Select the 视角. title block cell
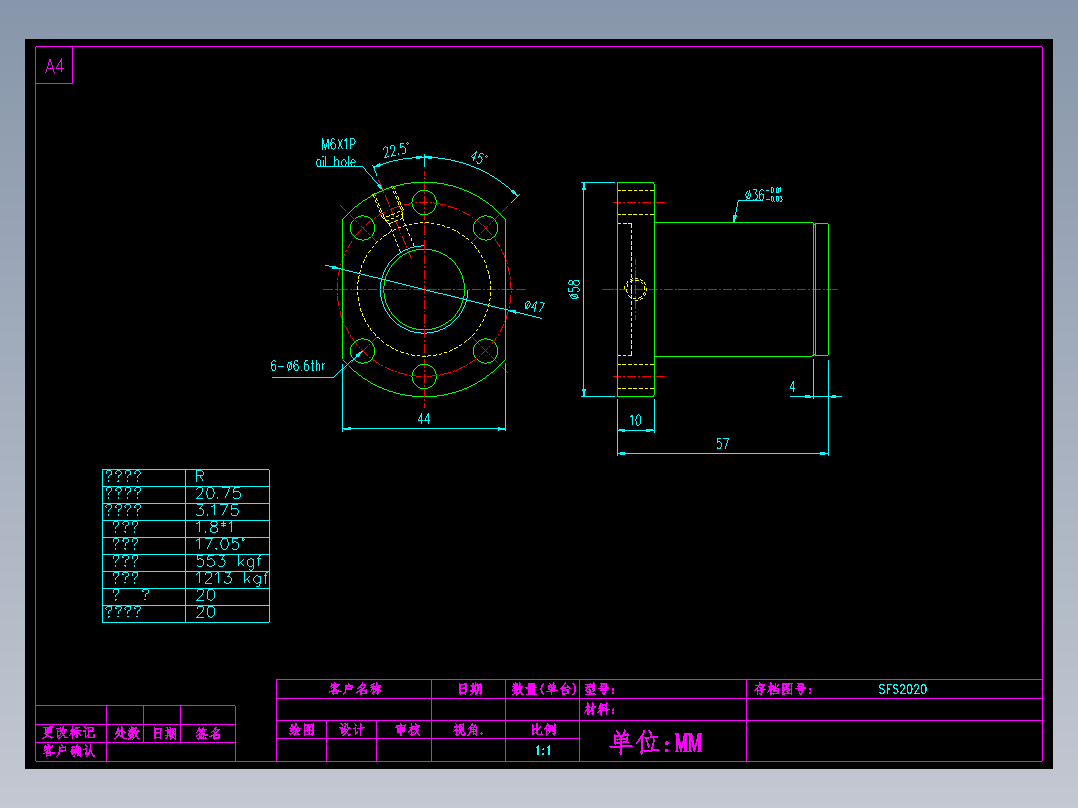1078x808 pixels. click(468, 730)
